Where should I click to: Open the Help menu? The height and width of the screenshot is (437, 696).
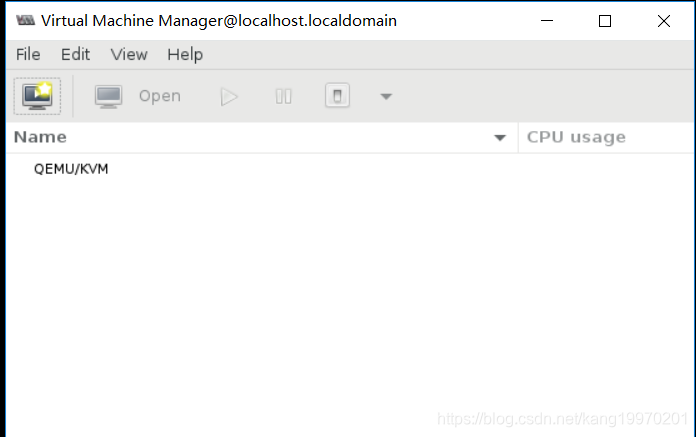[x=185, y=55]
